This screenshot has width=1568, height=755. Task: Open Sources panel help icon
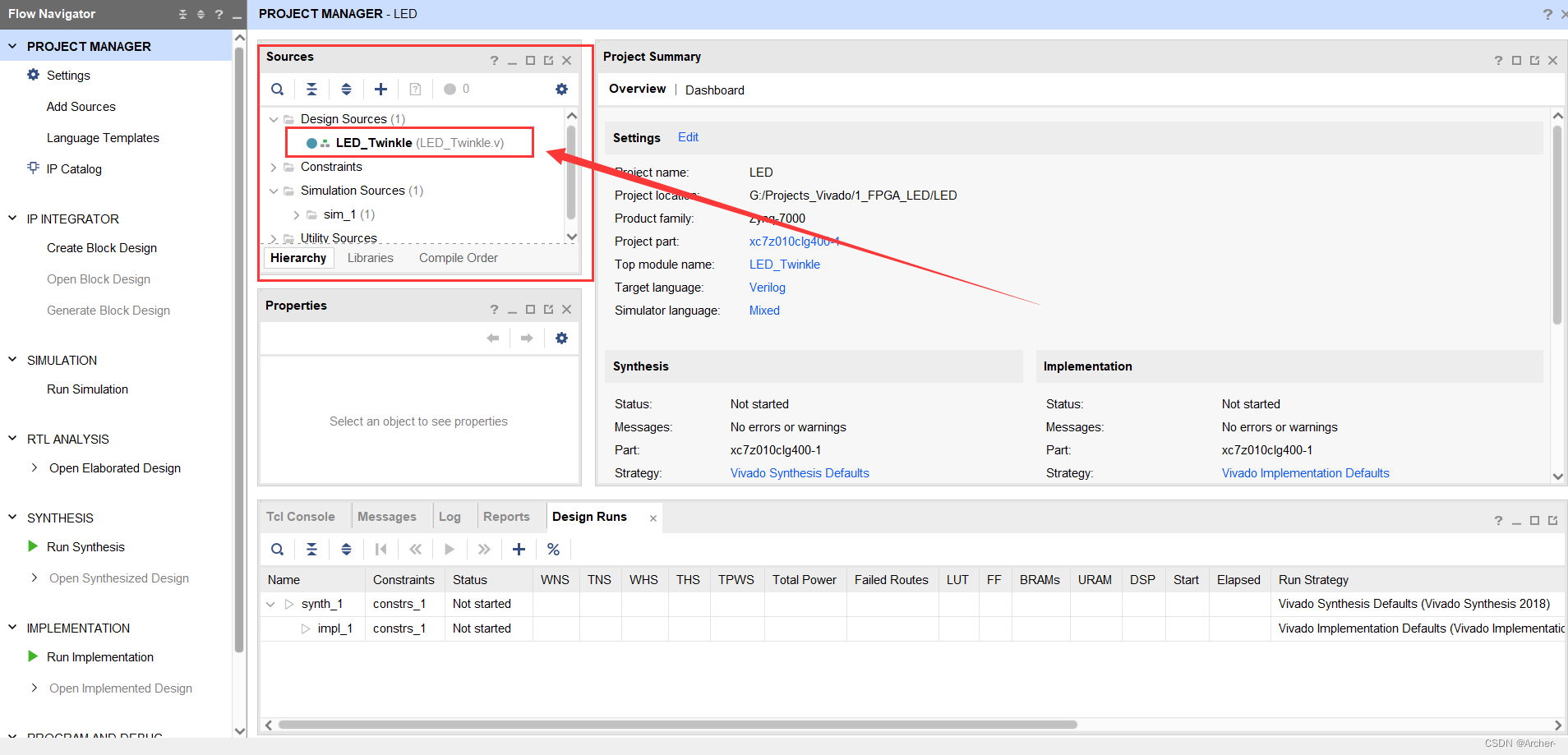point(494,60)
